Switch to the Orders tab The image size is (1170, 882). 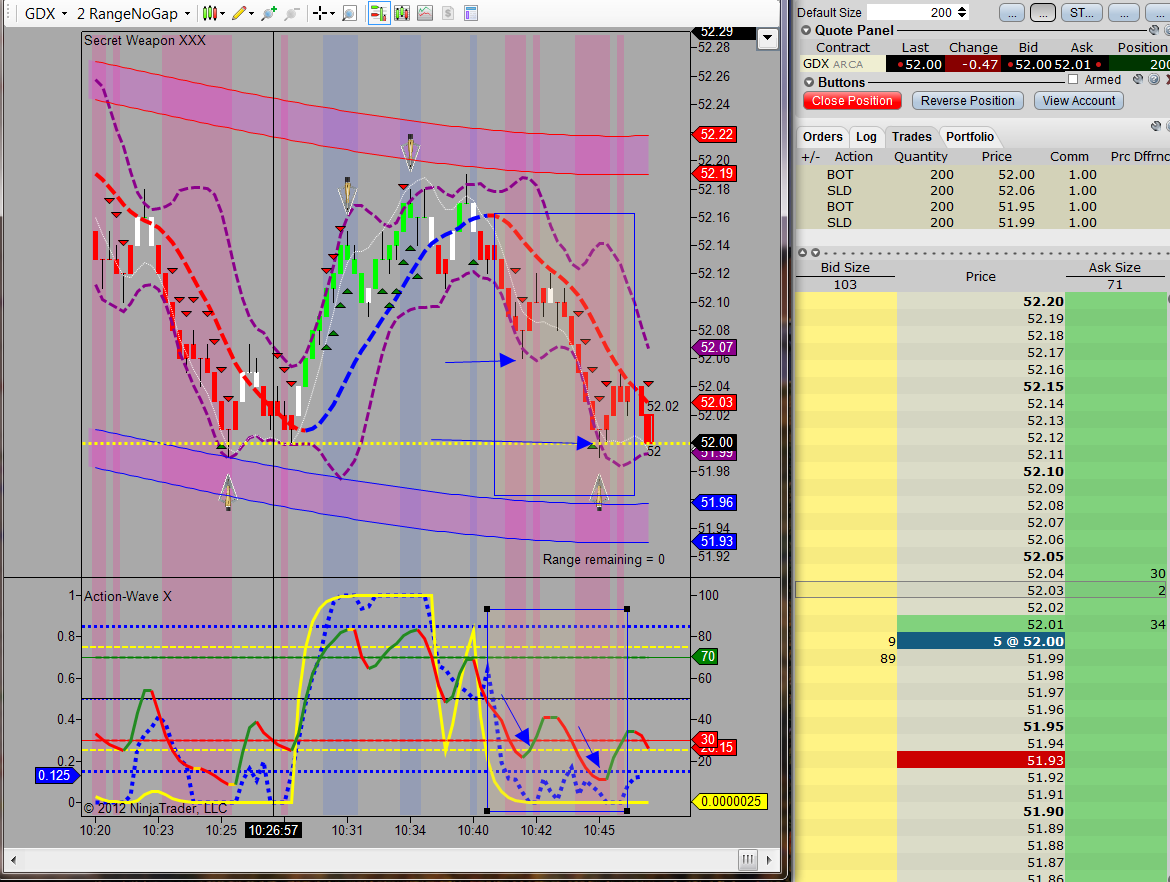pos(822,137)
